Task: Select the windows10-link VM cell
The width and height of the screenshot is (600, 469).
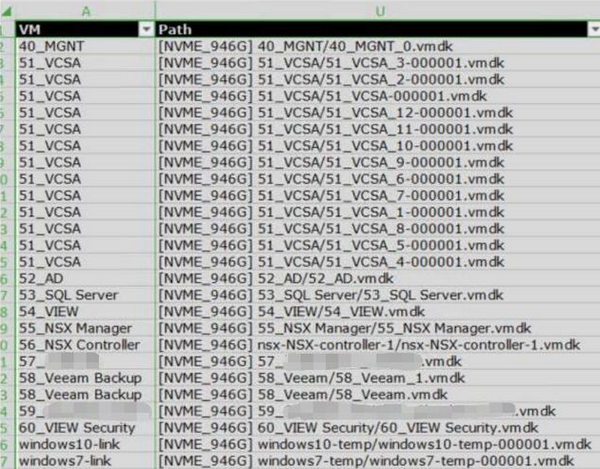Action: 85,444
